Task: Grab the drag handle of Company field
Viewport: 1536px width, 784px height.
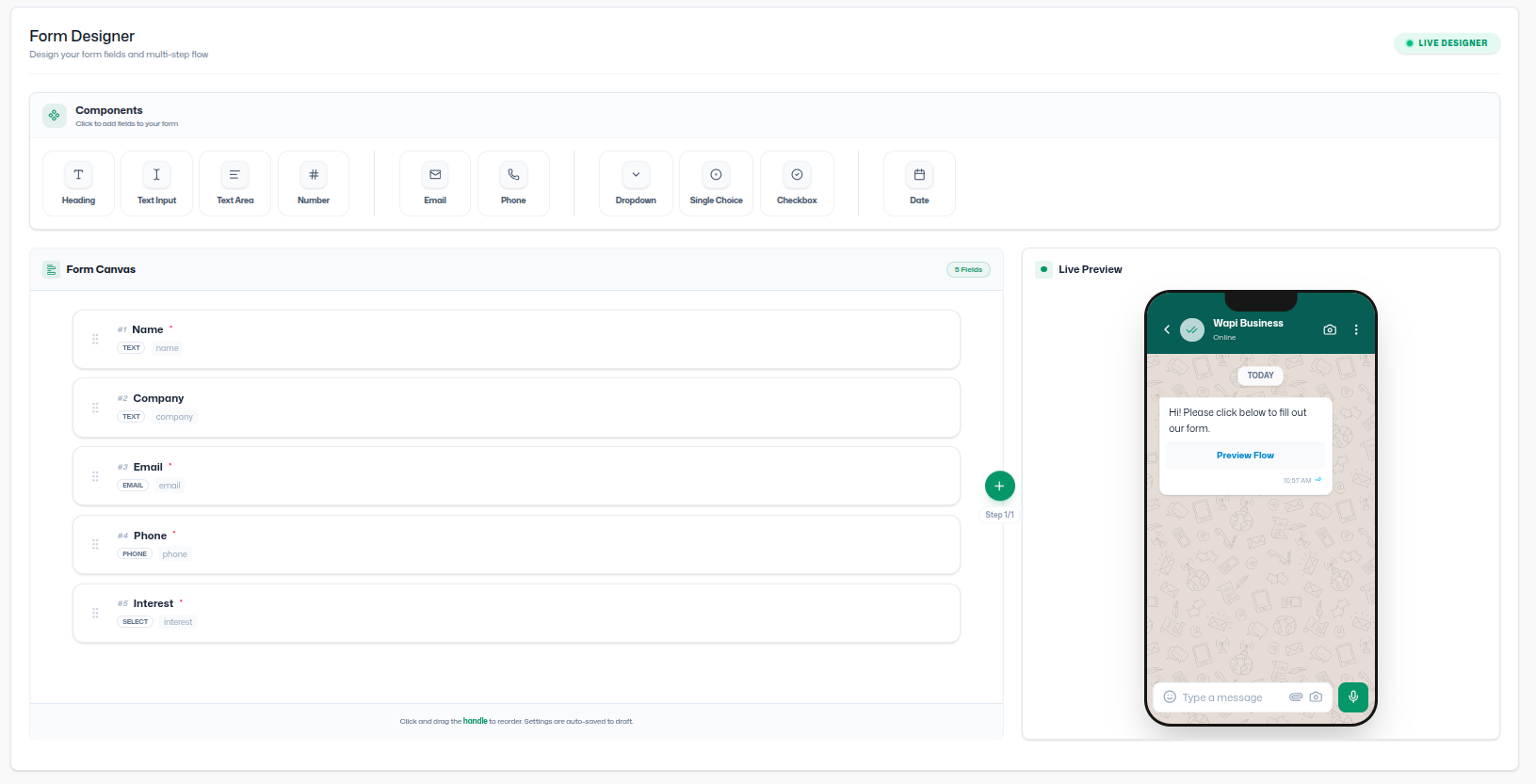Action: (95, 408)
